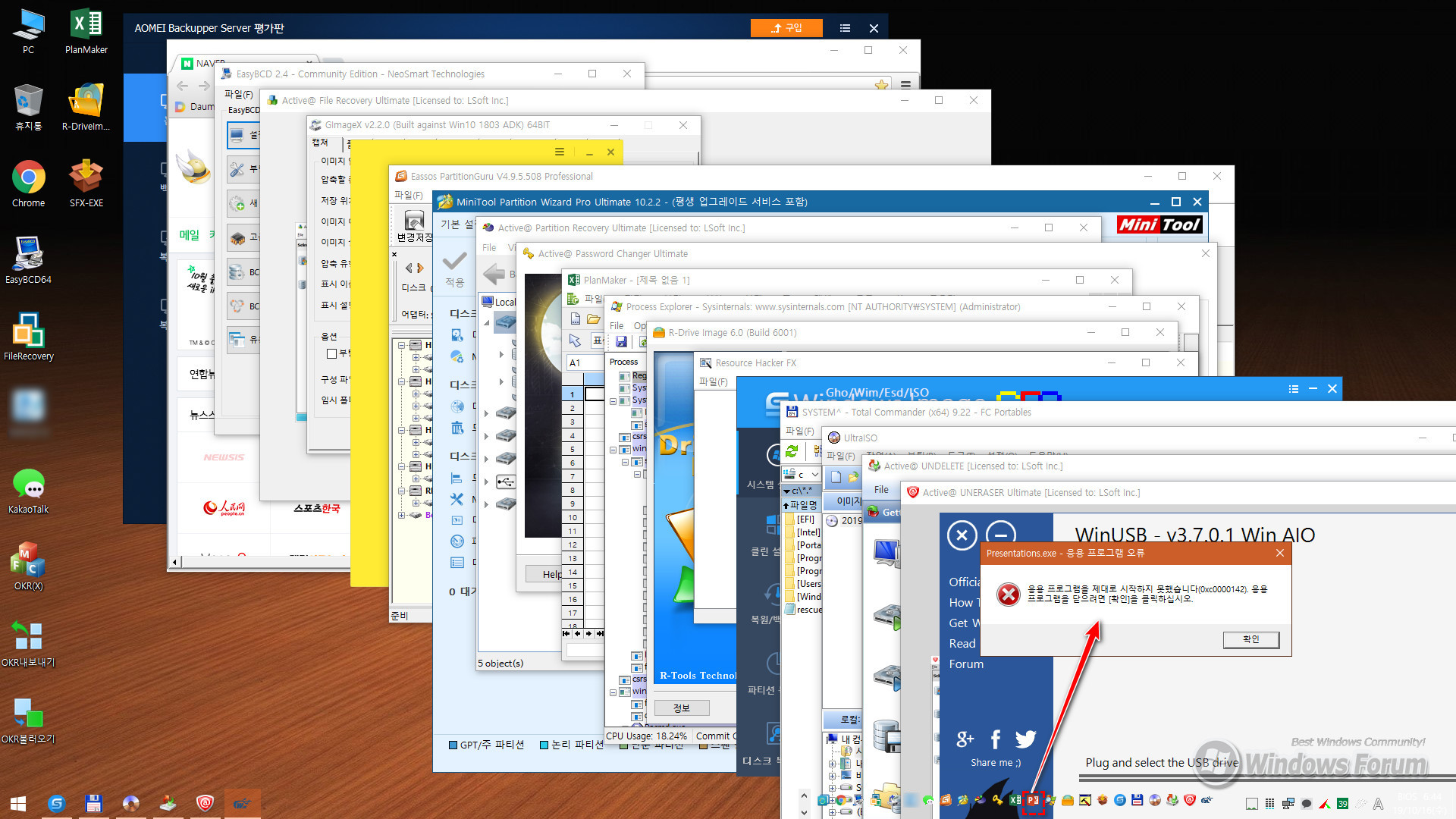Image resolution: width=1456 pixels, height=819 pixels.
Task: Open the Windows Start menu
Action: click(x=18, y=803)
